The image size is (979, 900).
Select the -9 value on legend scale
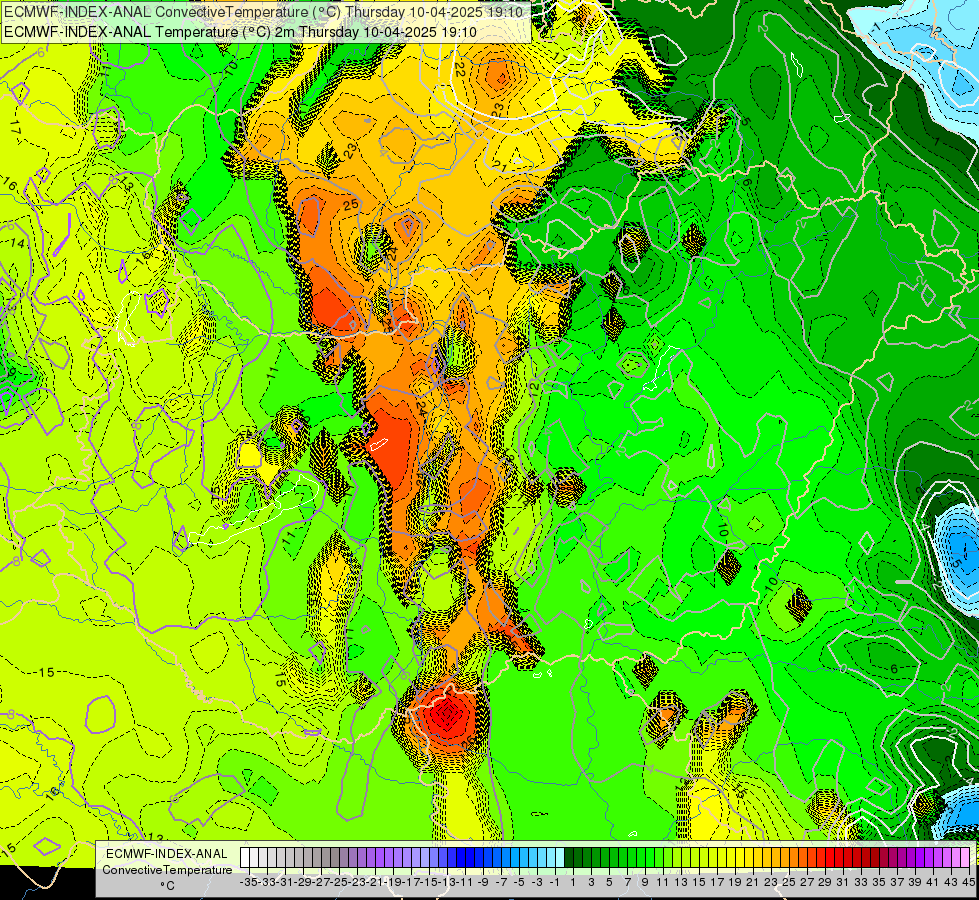(483, 882)
